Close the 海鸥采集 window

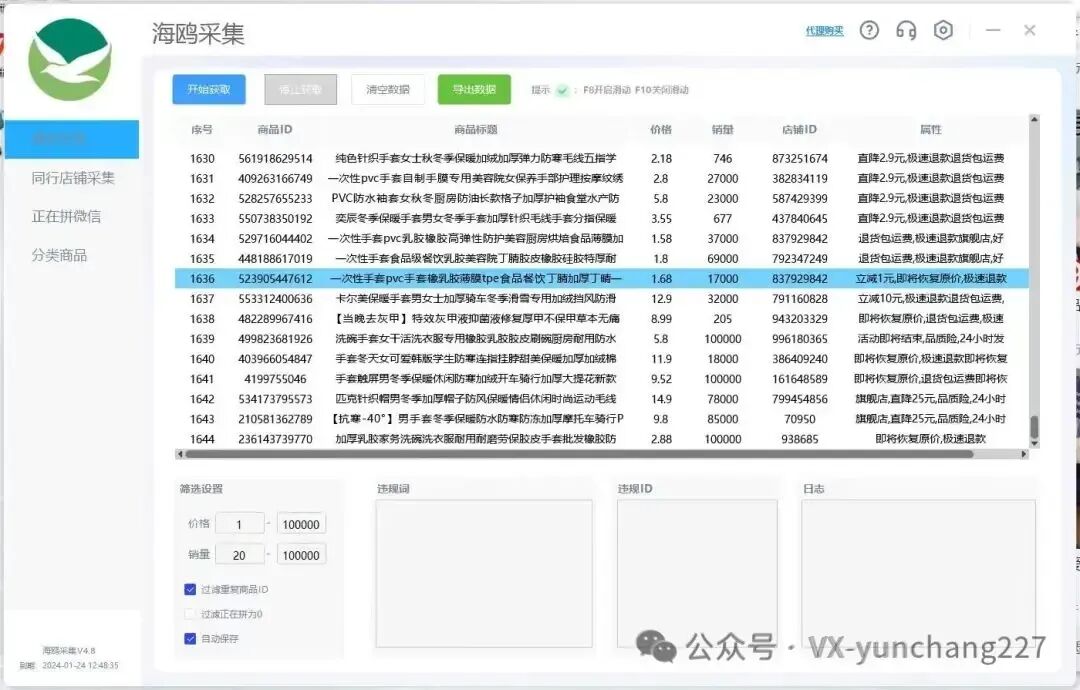tap(1030, 30)
